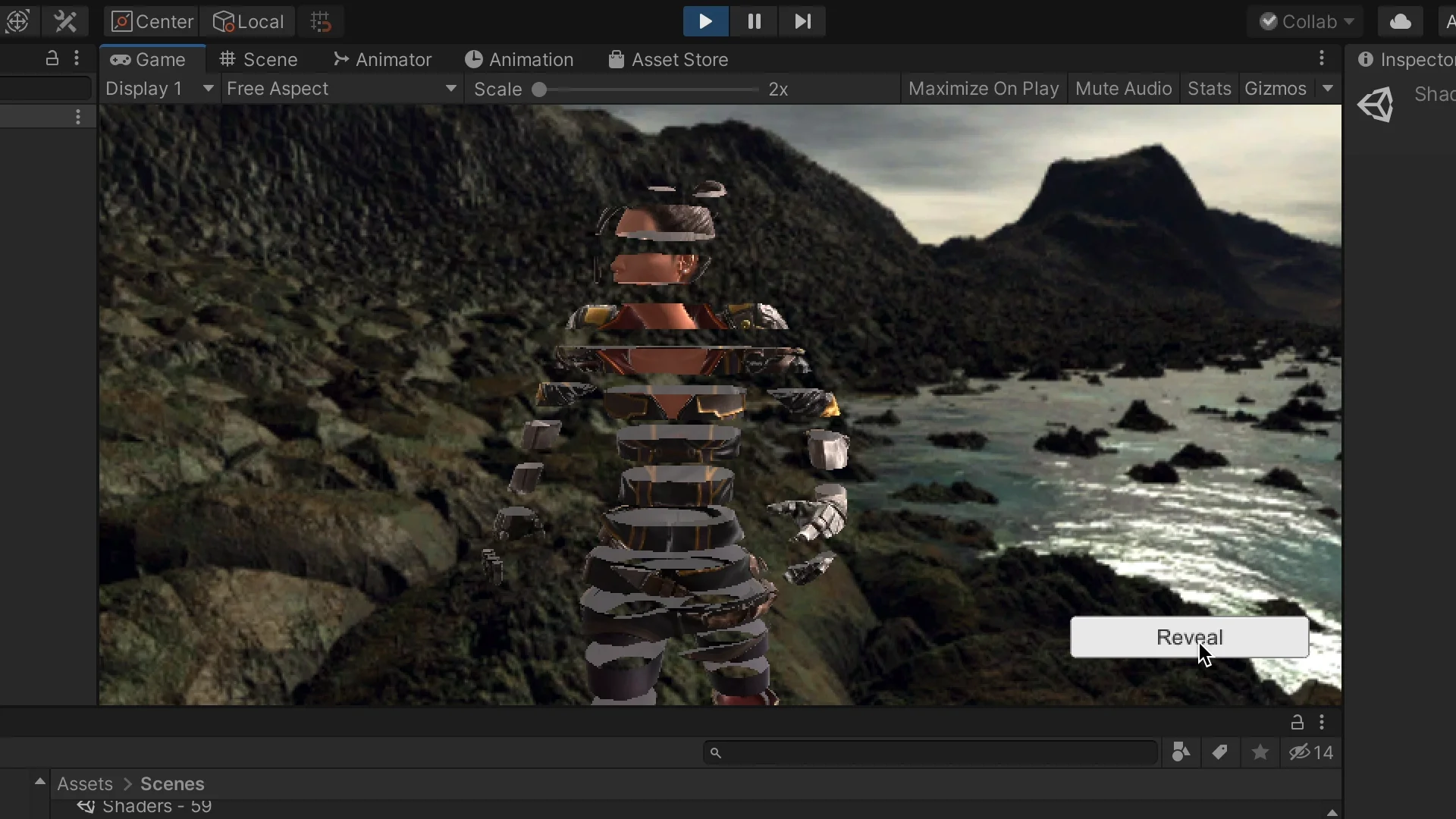The height and width of the screenshot is (819, 1456).
Task: Toggle Mute Audio option
Action: [1123, 89]
